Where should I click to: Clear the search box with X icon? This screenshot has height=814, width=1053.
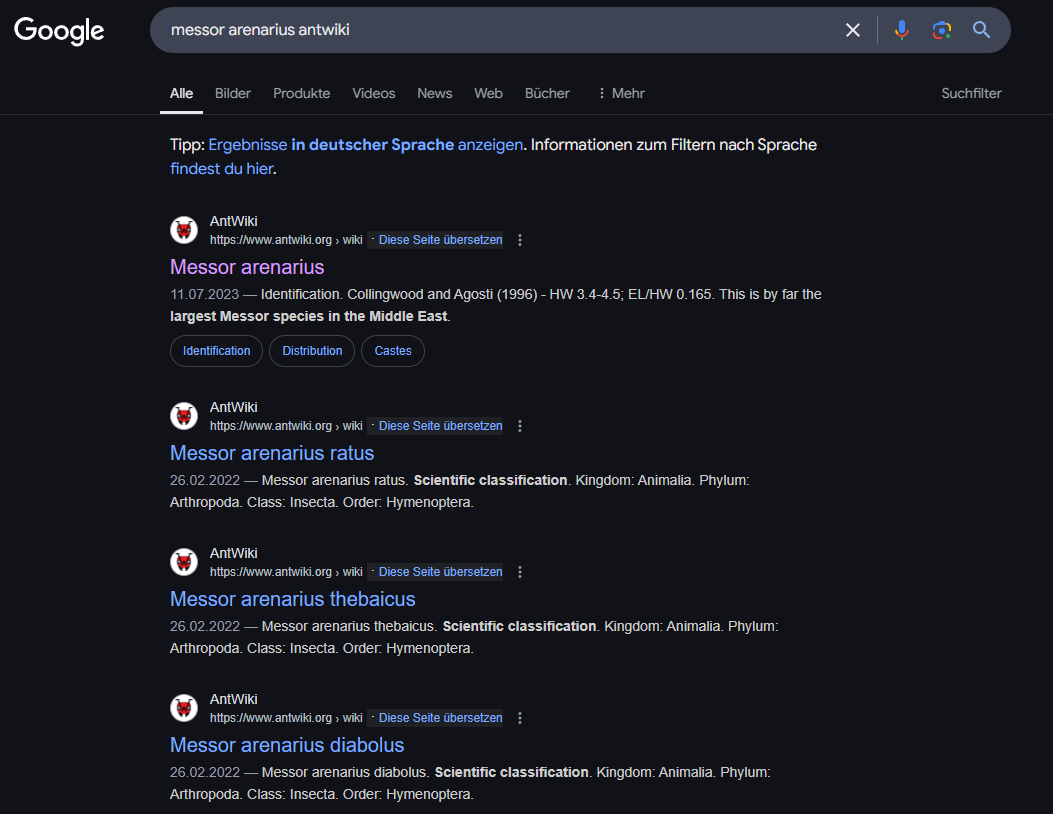(x=853, y=30)
